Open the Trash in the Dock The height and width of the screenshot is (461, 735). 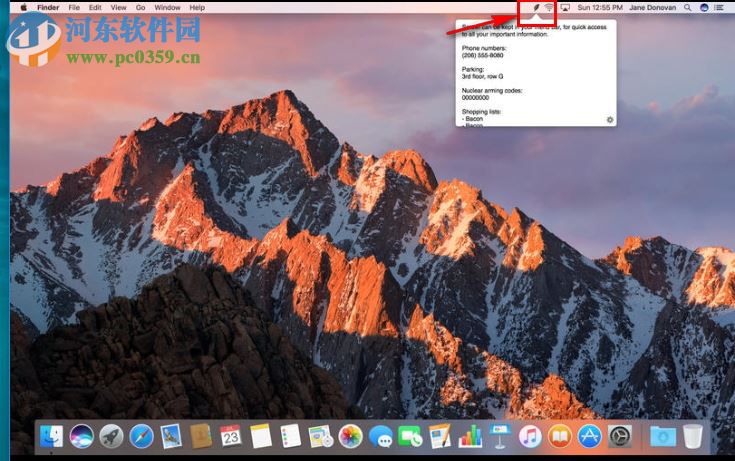pos(693,436)
